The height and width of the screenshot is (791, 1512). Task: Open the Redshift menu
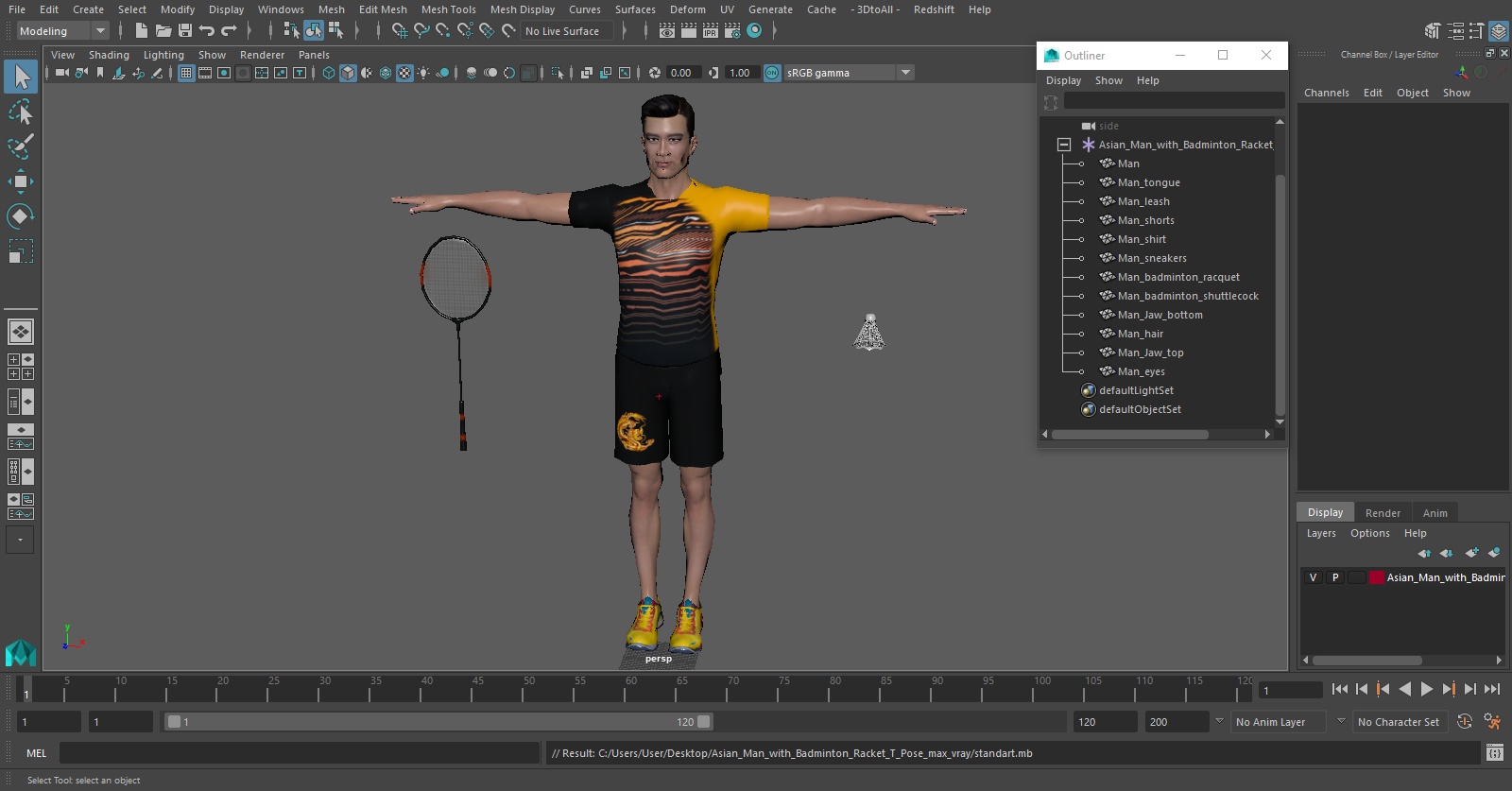coord(934,9)
